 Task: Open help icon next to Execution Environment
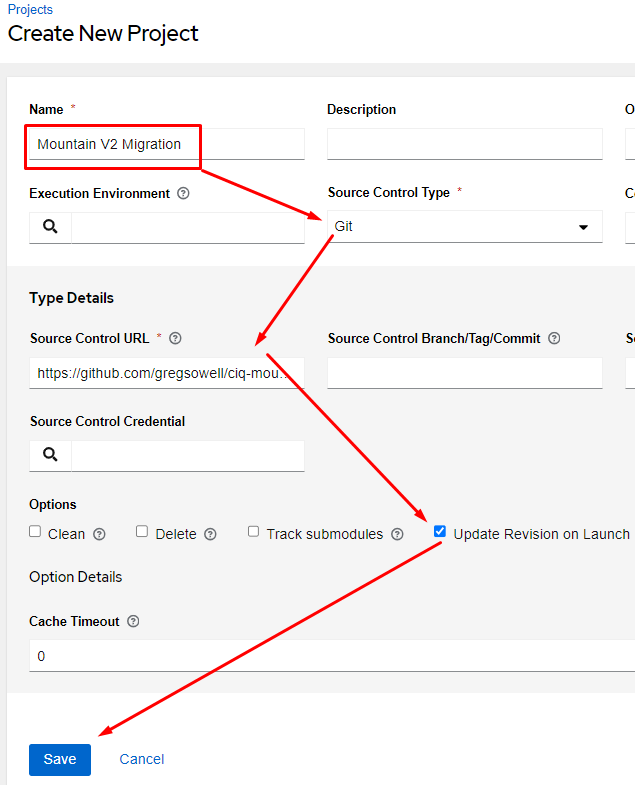point(183,194)
